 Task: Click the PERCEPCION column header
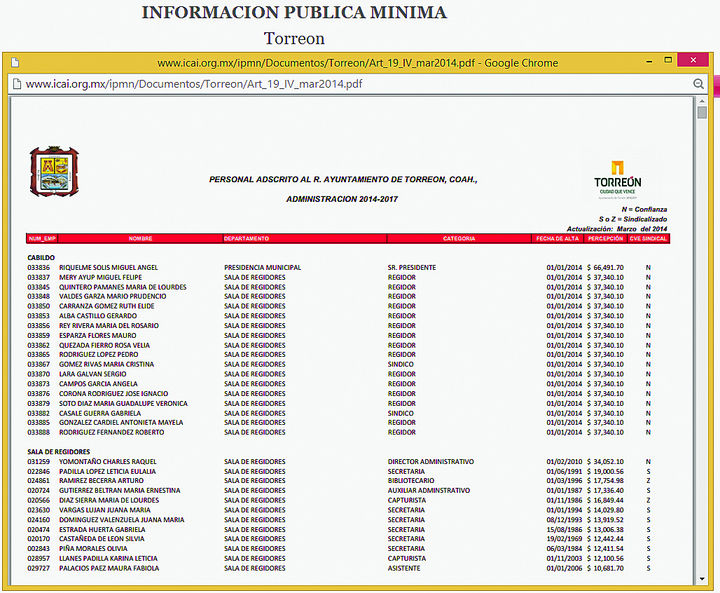tap(606, 239)
